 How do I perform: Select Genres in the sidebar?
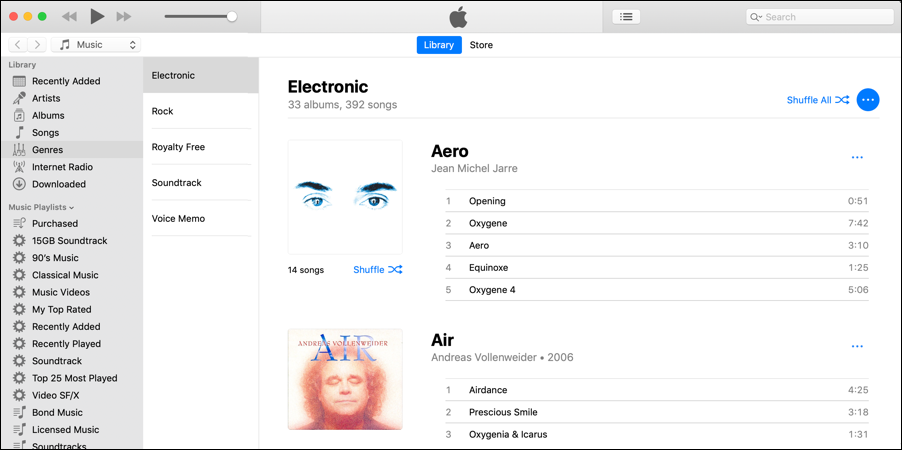[72, 150]
